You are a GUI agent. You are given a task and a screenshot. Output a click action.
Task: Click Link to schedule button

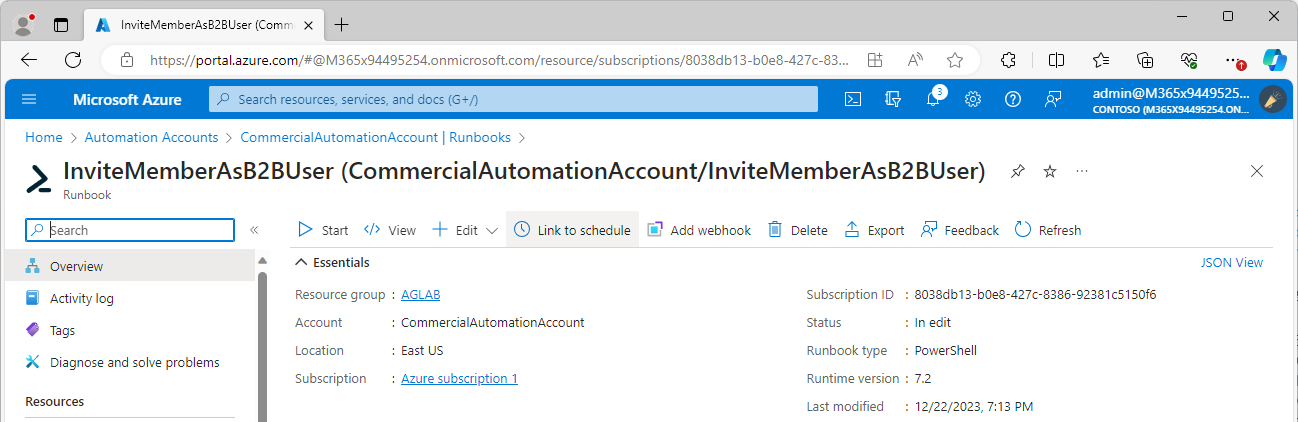tap(572, 230)
